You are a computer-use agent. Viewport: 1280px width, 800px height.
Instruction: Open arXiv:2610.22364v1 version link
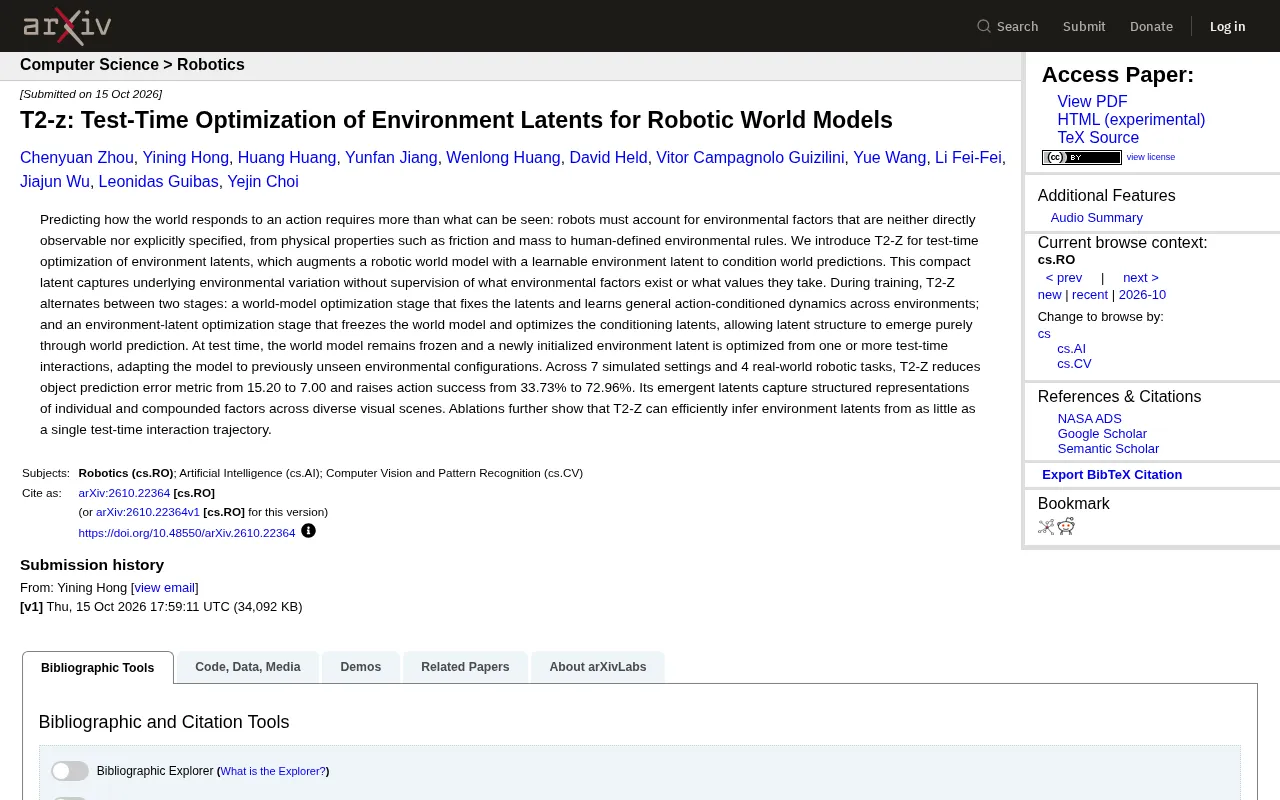[148, 512]
